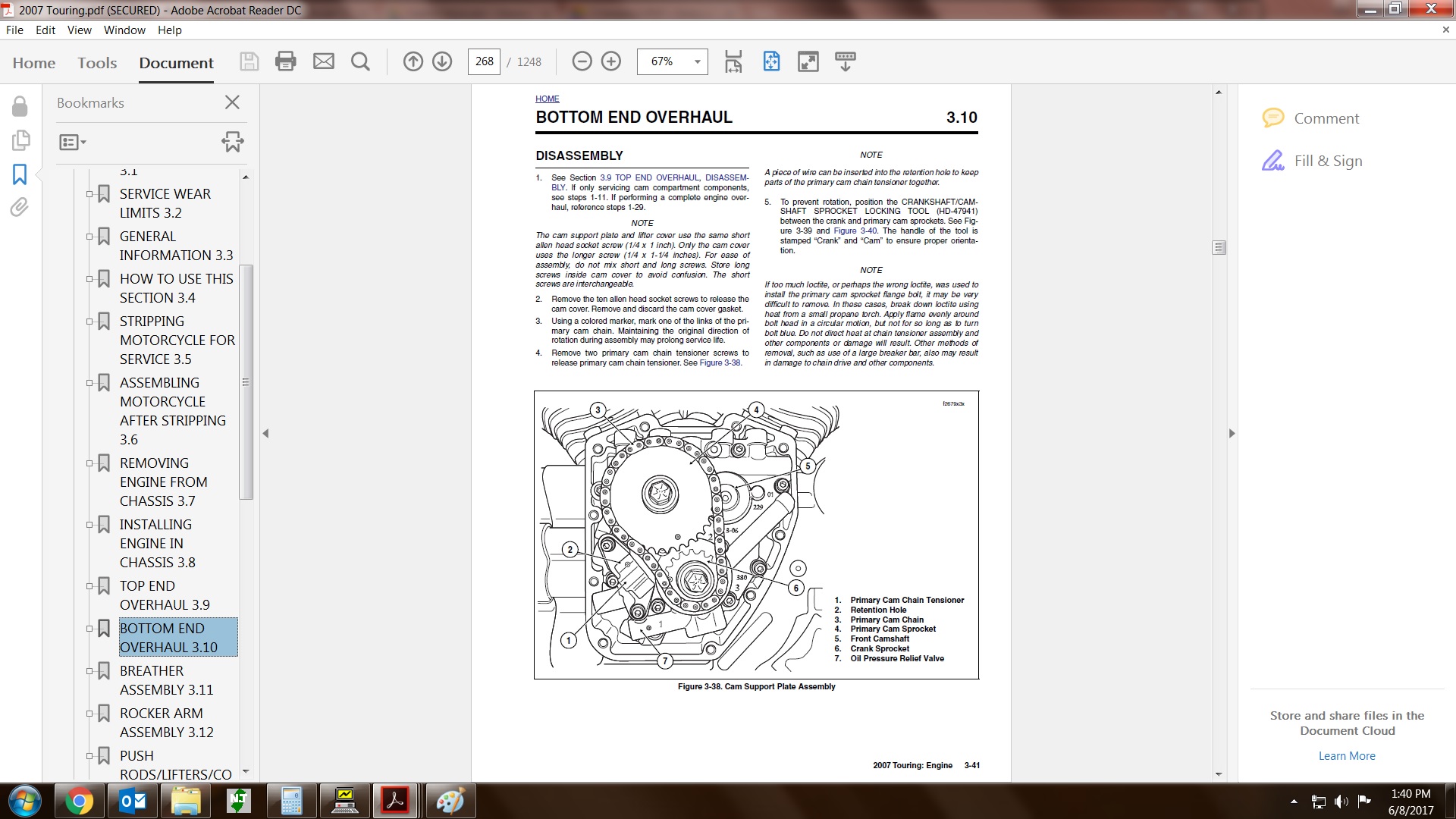The image size is (1456, 819).
Task: Click the Send by email envelope icon
Action: point(324,61)
